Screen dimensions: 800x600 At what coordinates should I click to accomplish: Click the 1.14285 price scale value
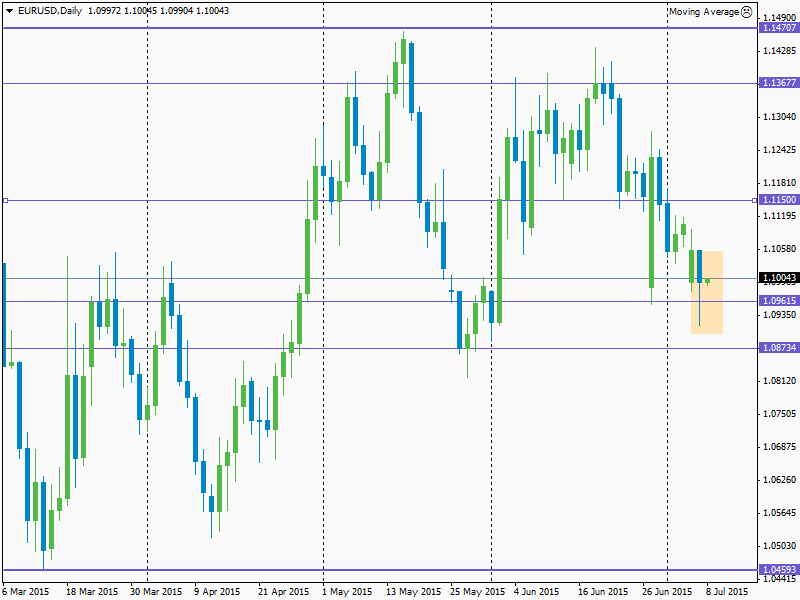tap(780, 51)
